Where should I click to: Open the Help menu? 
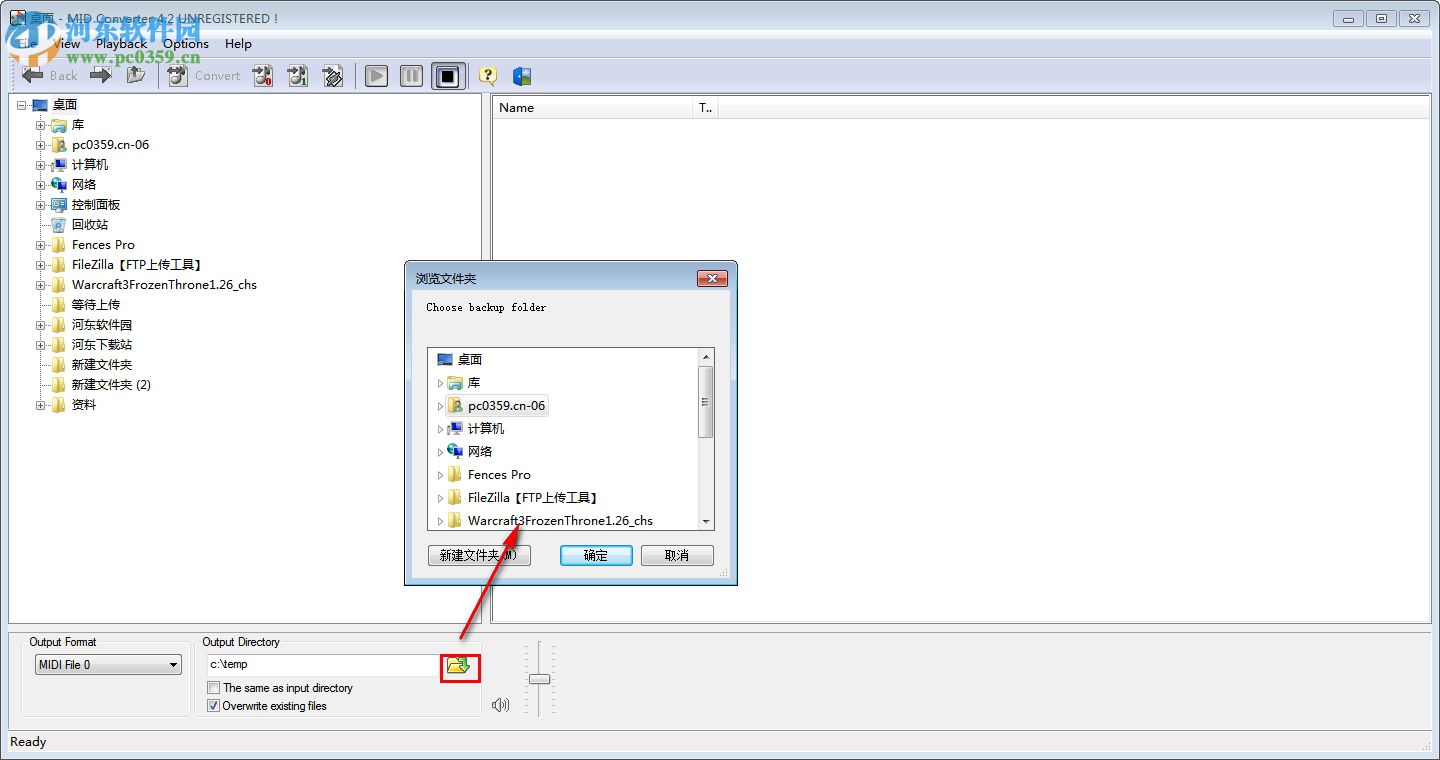click(238, 44)
